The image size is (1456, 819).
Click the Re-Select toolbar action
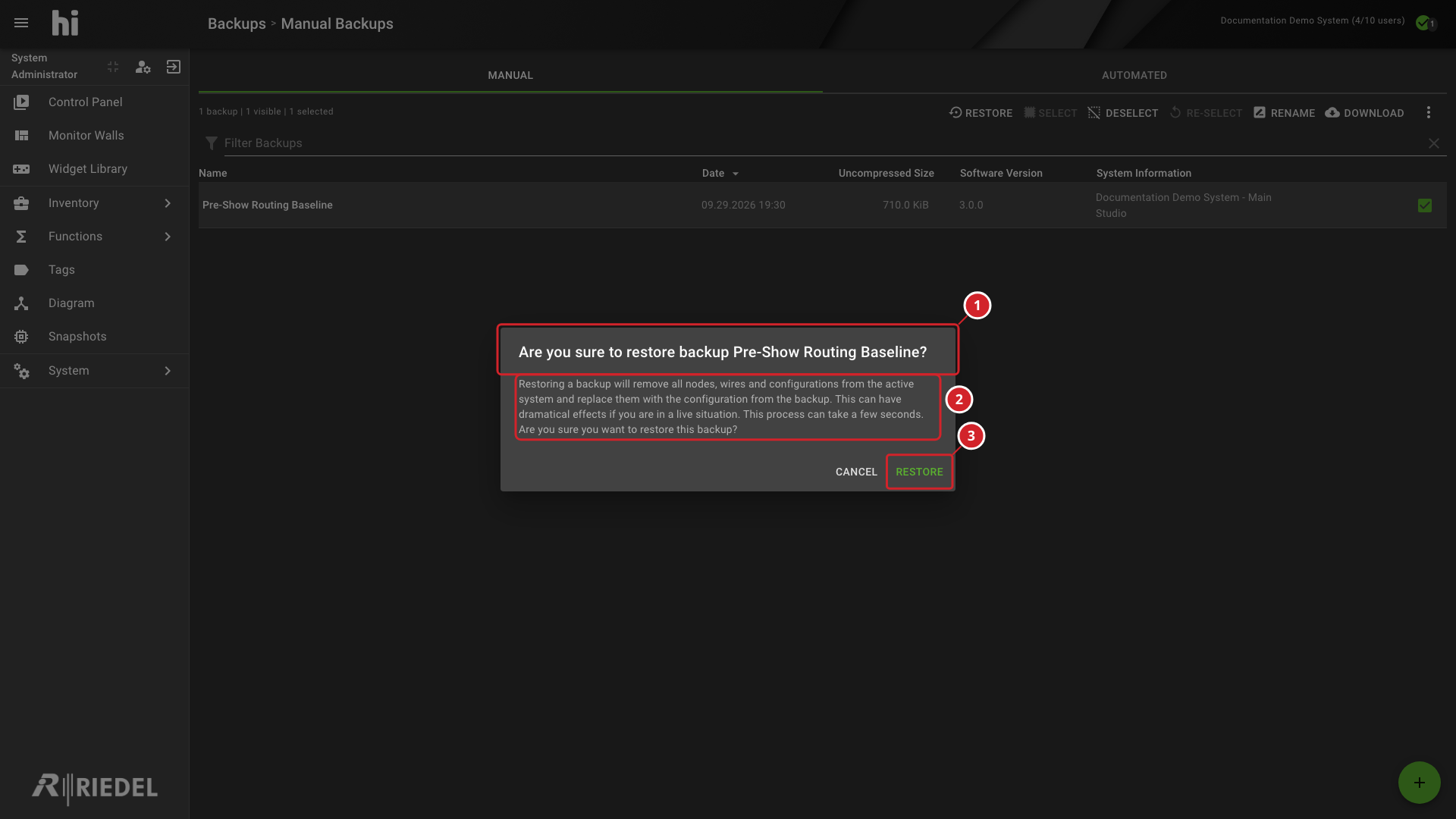click(x=1206, y=113)
